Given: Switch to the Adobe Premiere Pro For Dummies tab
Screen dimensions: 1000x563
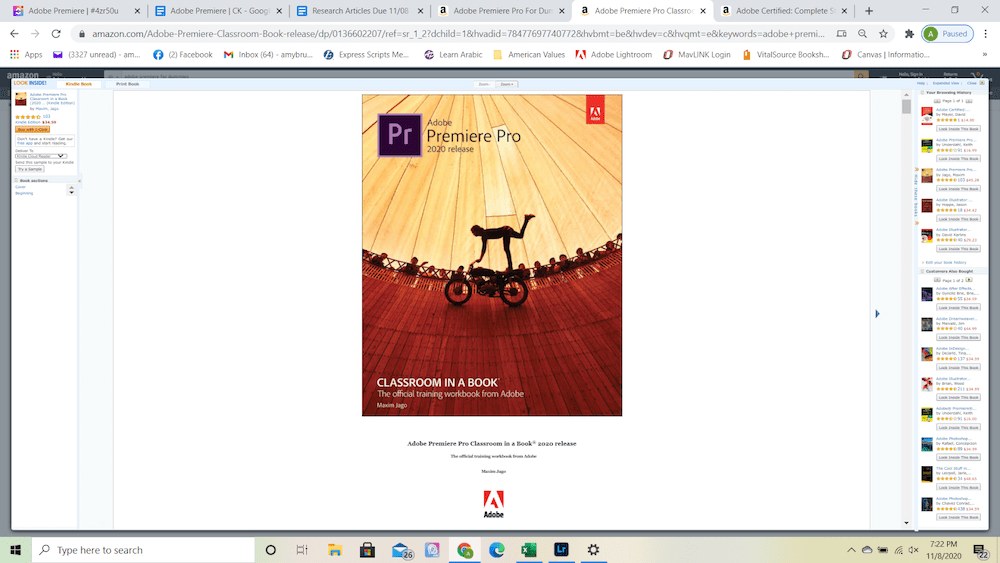Looking at the screenshot, I should point(501,11).
